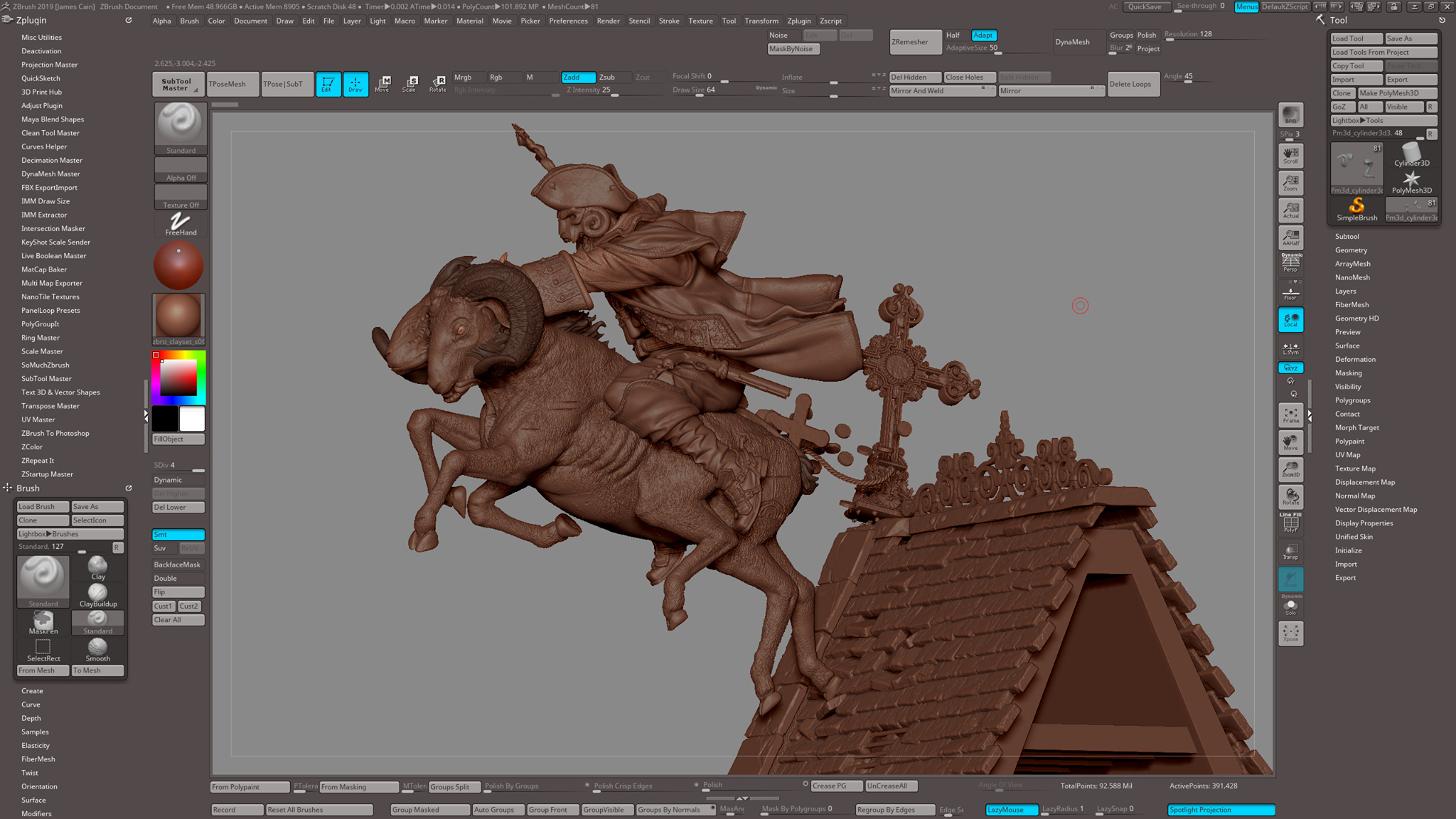Toggle Spotlight Projection
1456x819 pixels.
click(1221, 809)
